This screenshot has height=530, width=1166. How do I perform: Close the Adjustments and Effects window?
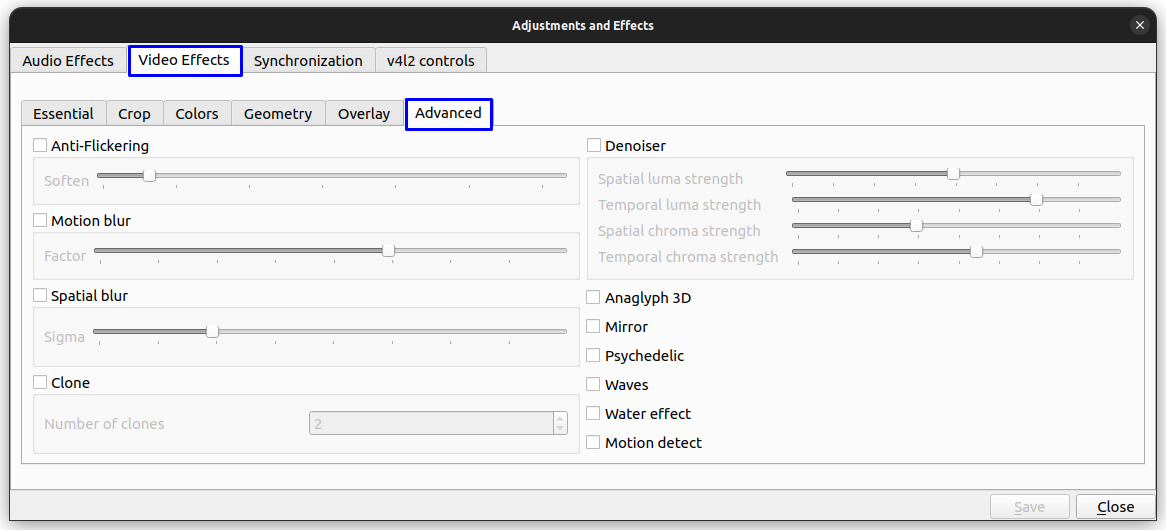(1139, 25)
